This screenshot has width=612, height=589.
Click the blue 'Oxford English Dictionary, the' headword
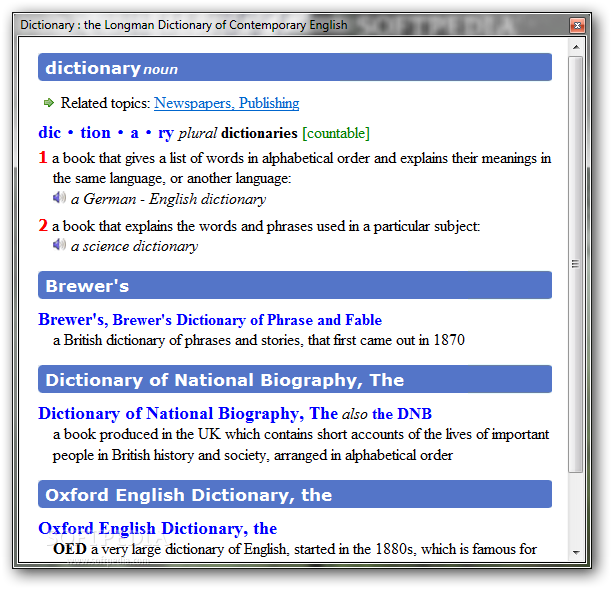click(158, 528)
